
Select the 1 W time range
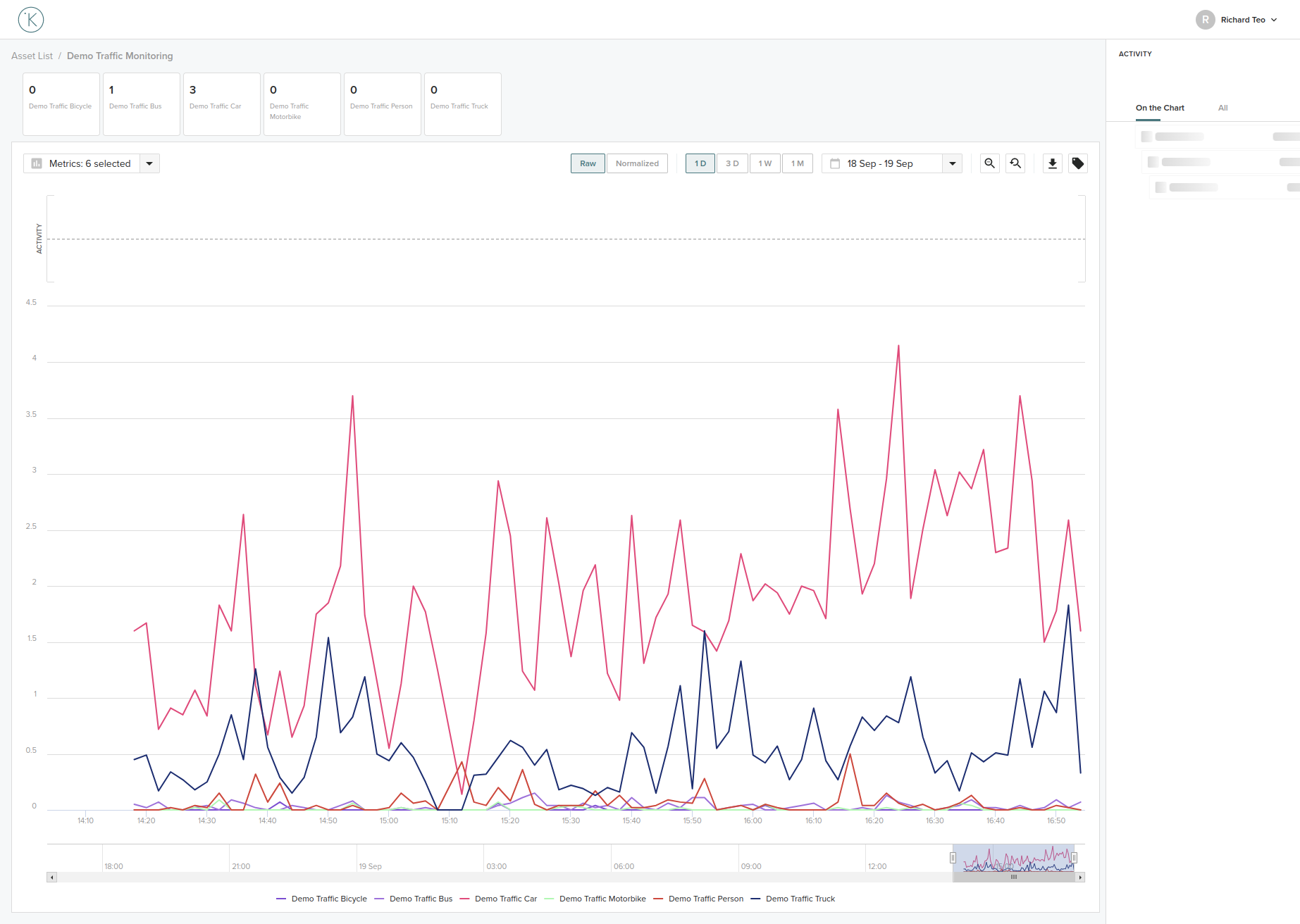pyautogui.click(x=764, y=163)
